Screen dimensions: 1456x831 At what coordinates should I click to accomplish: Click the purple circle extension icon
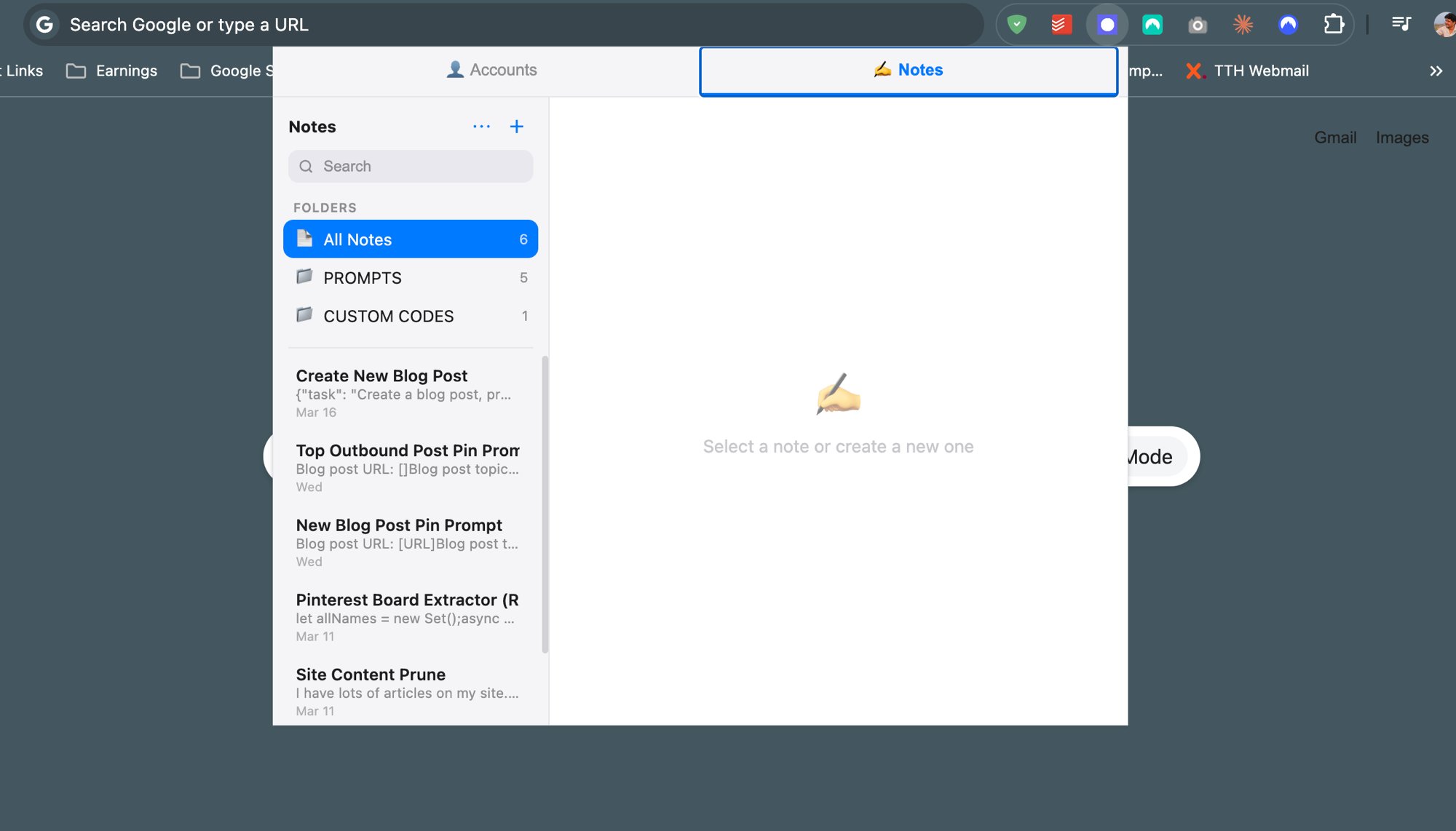(1107, 25)
